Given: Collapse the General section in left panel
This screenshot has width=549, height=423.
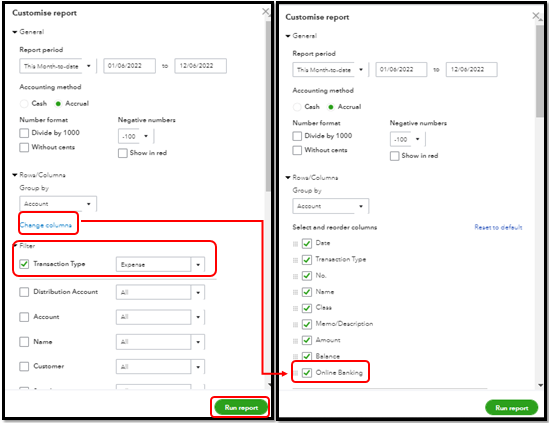Looking at the screenshot, I should 15,32.
